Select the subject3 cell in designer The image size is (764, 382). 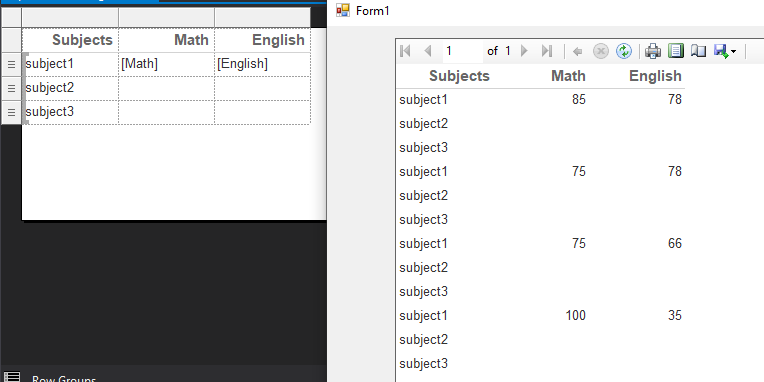pyautogui.click(x=70, y=112)
